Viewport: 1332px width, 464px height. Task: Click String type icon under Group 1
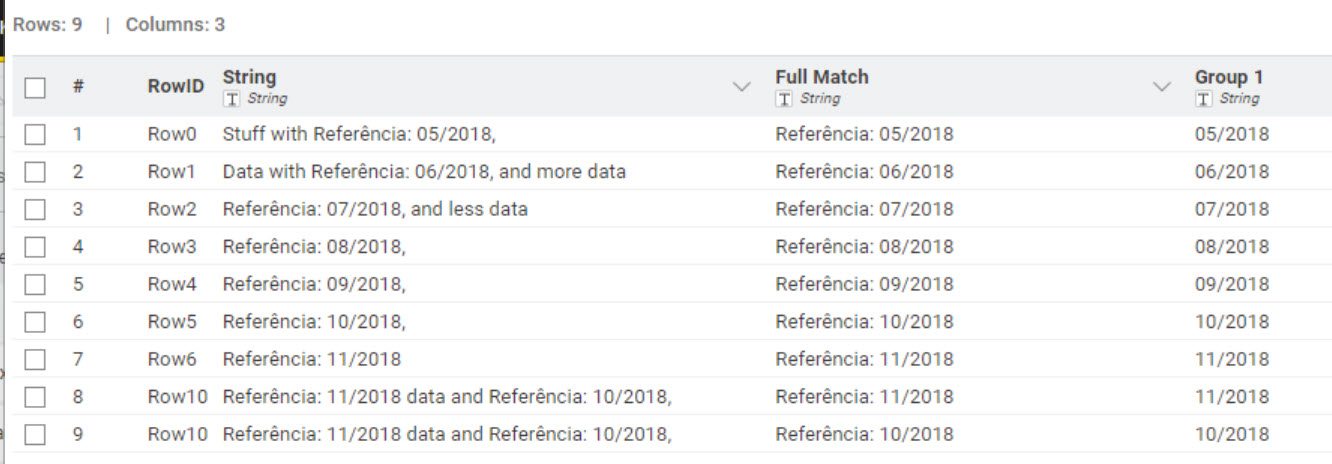click(x=1205, y=99)
